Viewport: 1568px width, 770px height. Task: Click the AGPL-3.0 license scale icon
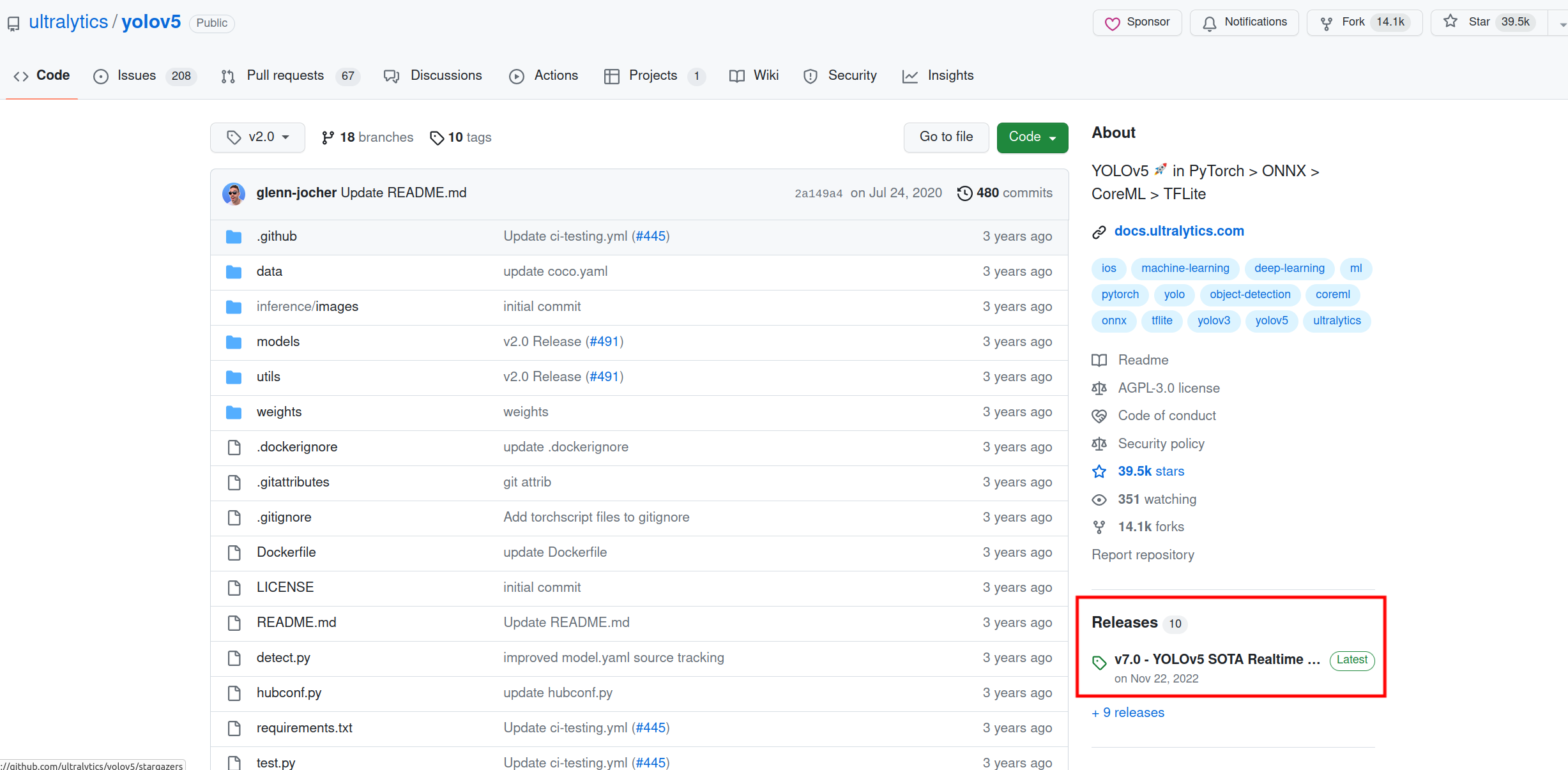pyautogui.click(x=1099, y=388)
